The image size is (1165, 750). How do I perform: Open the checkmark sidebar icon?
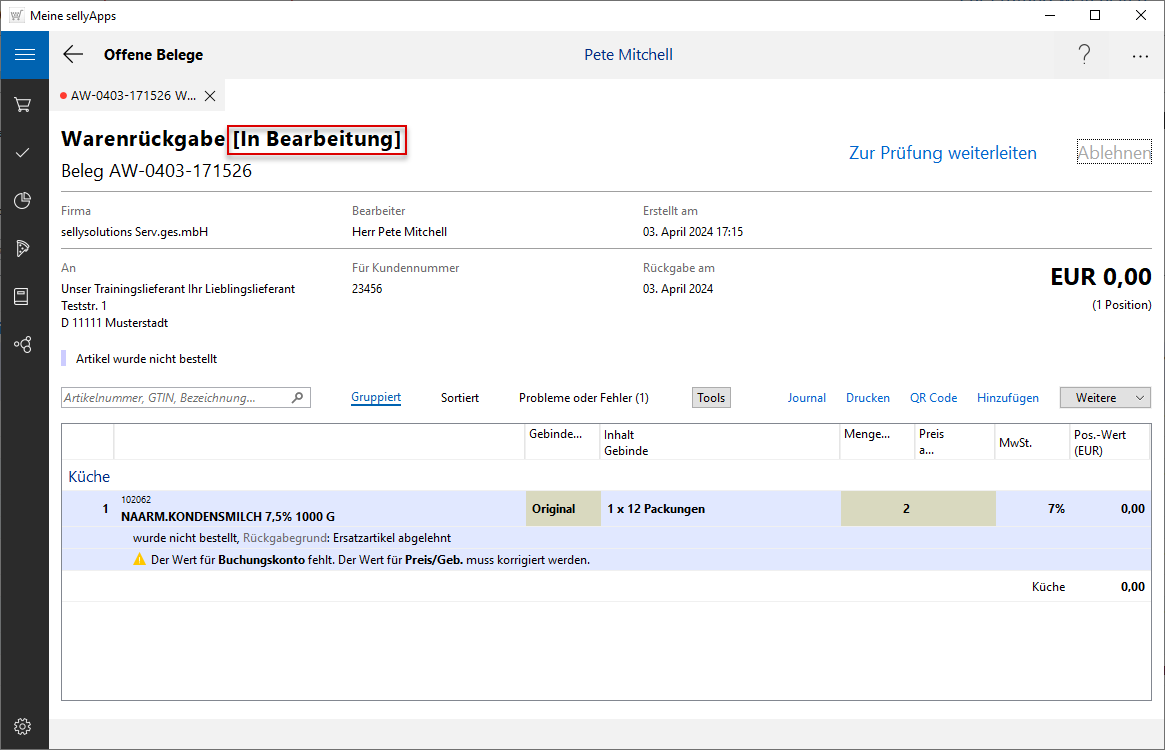24,153
